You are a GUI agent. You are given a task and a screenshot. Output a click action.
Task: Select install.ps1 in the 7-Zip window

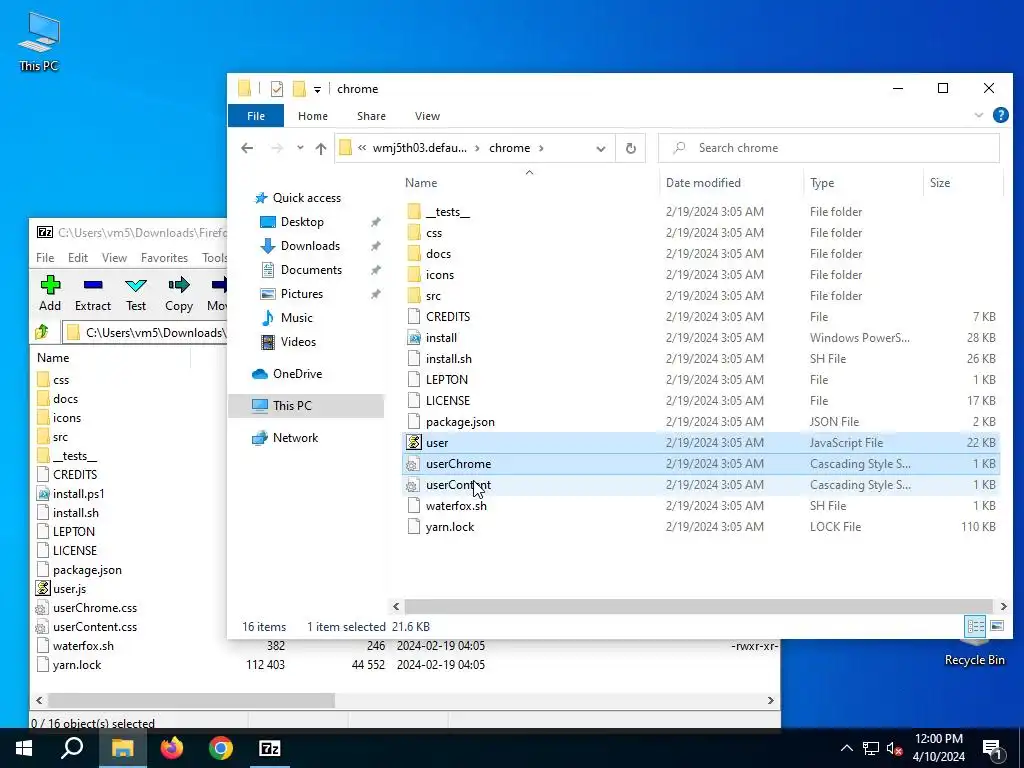click(78, 494)
